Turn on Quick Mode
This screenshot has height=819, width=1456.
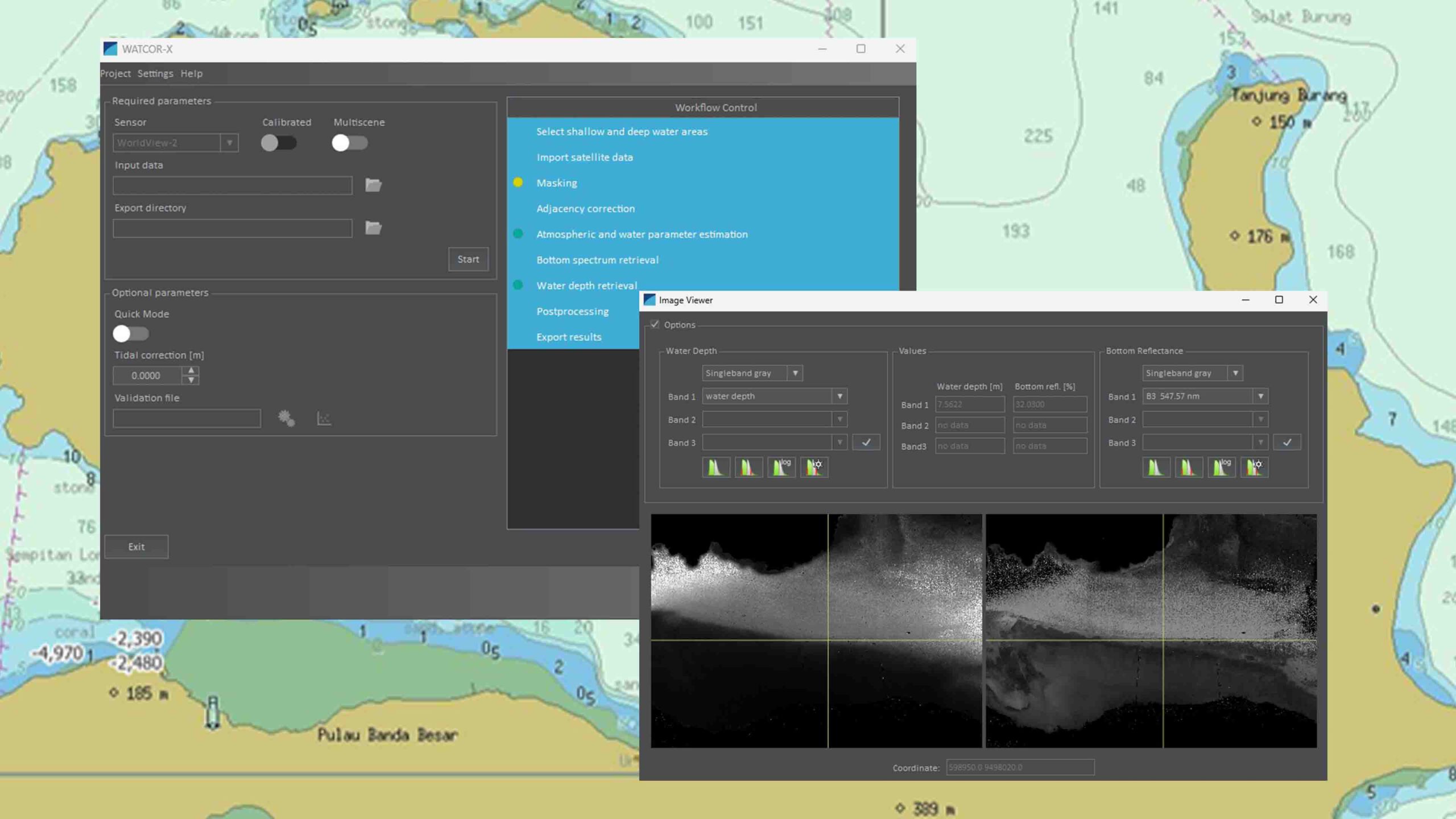click(131, 334)
